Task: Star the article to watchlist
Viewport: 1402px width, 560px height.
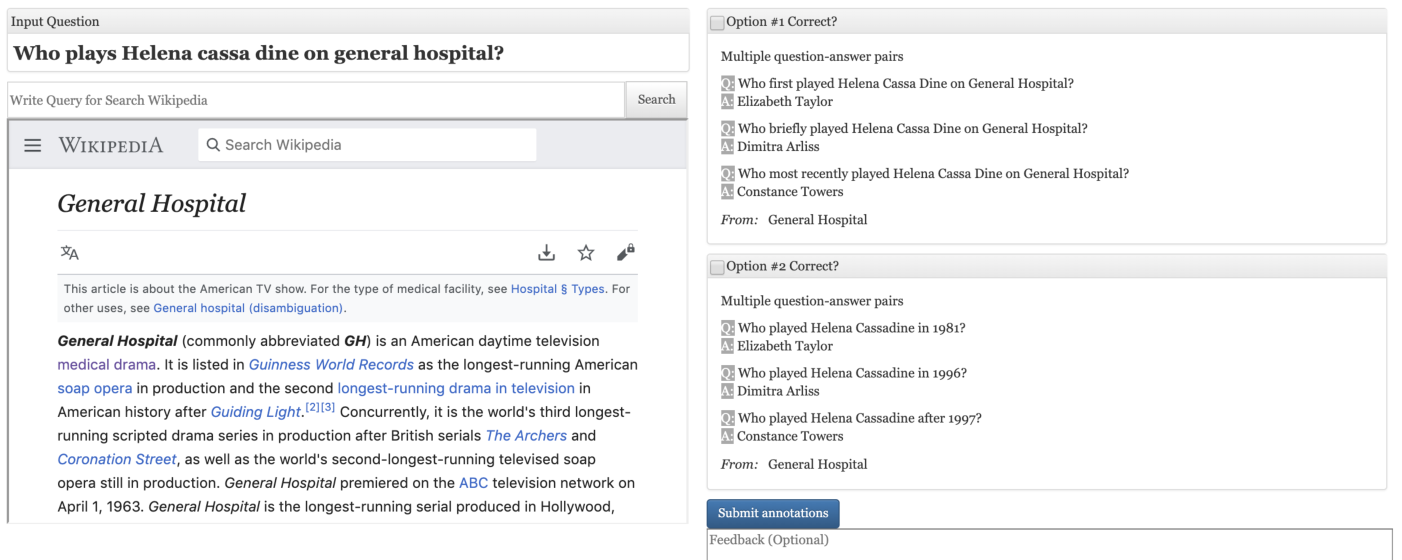Action: pos(586,253)
